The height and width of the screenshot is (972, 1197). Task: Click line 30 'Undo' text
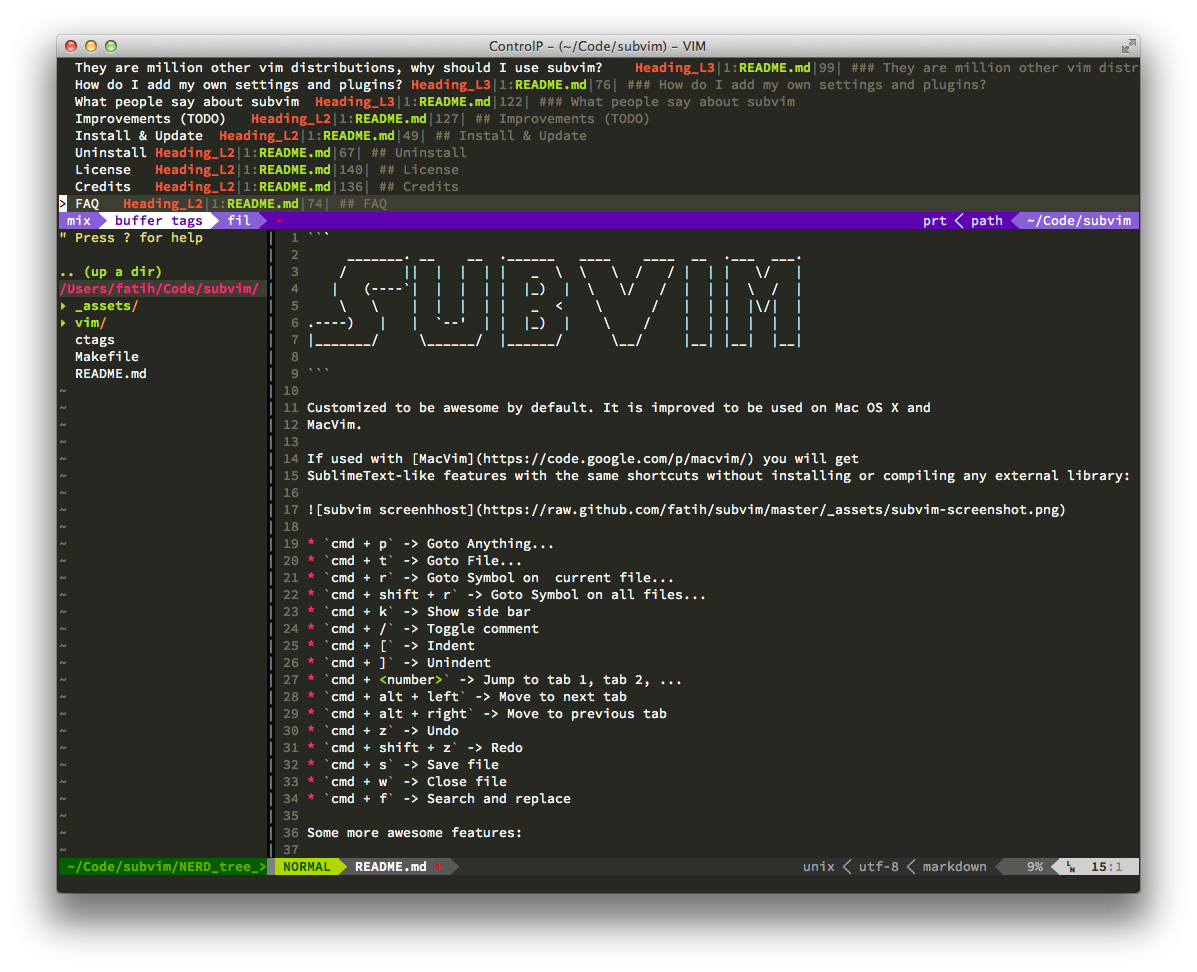tap(443, 731)
